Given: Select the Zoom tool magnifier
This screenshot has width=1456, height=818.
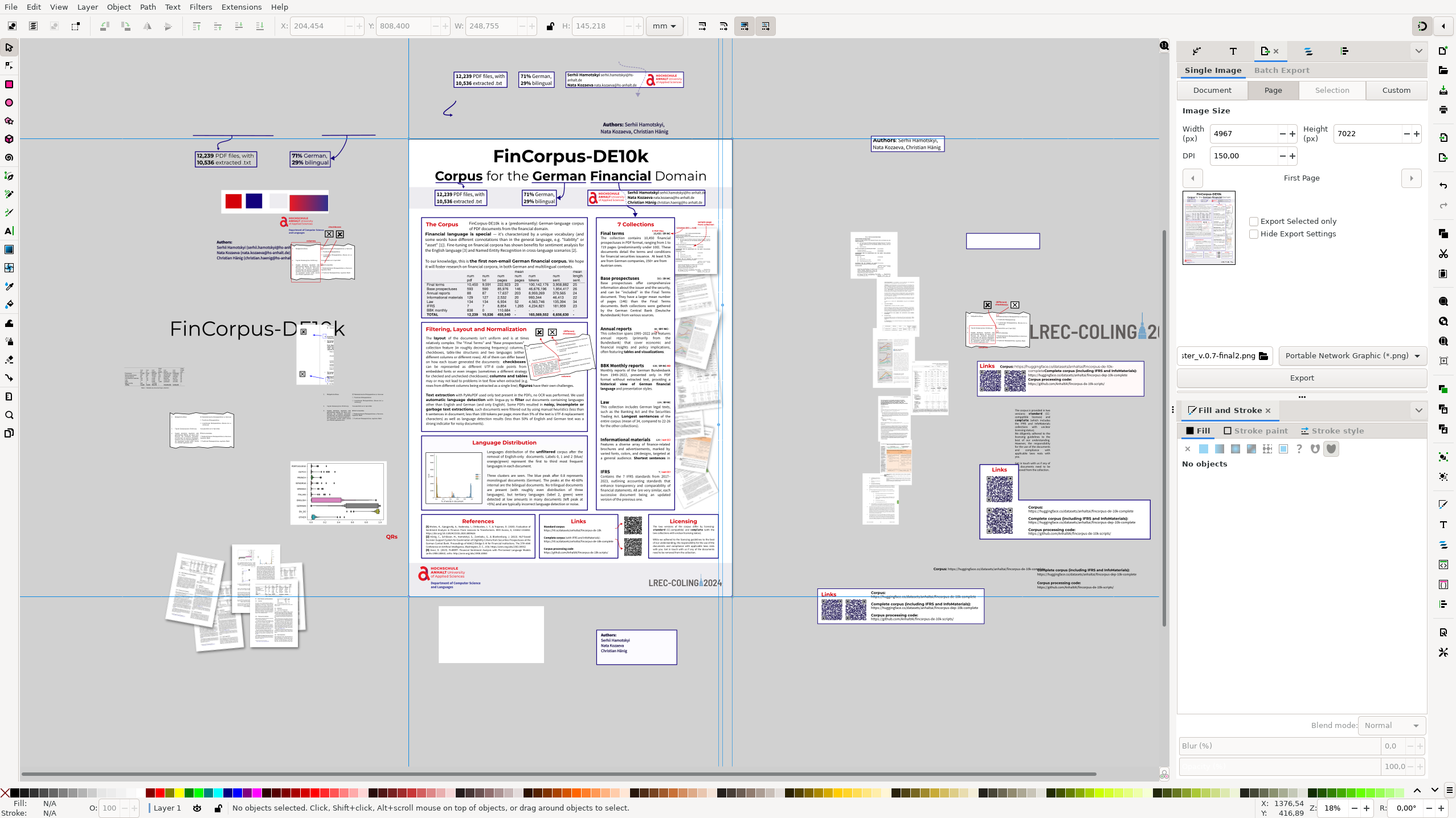Looking at the screenshot, I should 9,415.
